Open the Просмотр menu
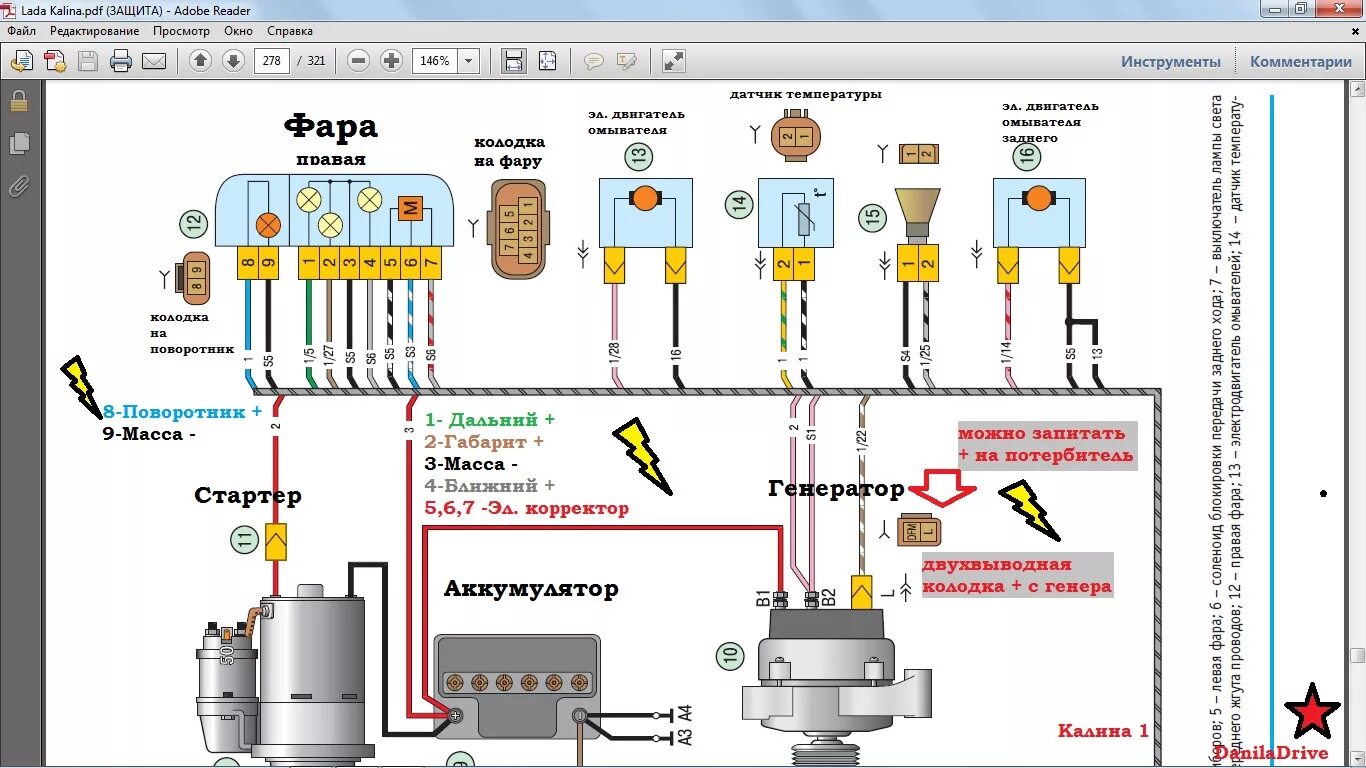This screenshot has width=1366, height=768. (x=182, y=31)
